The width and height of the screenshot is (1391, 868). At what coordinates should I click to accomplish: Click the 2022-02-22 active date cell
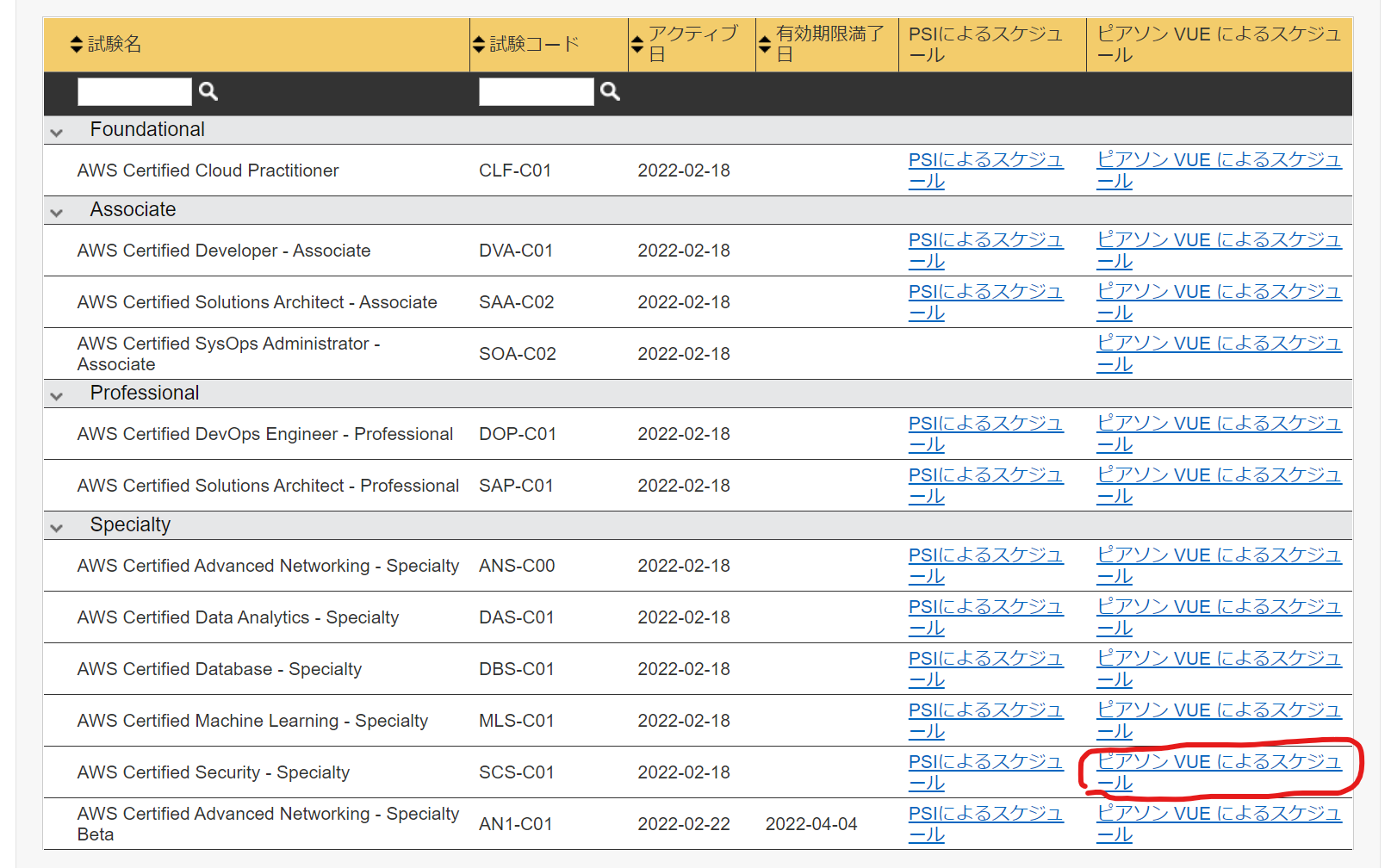pos(684,824)
